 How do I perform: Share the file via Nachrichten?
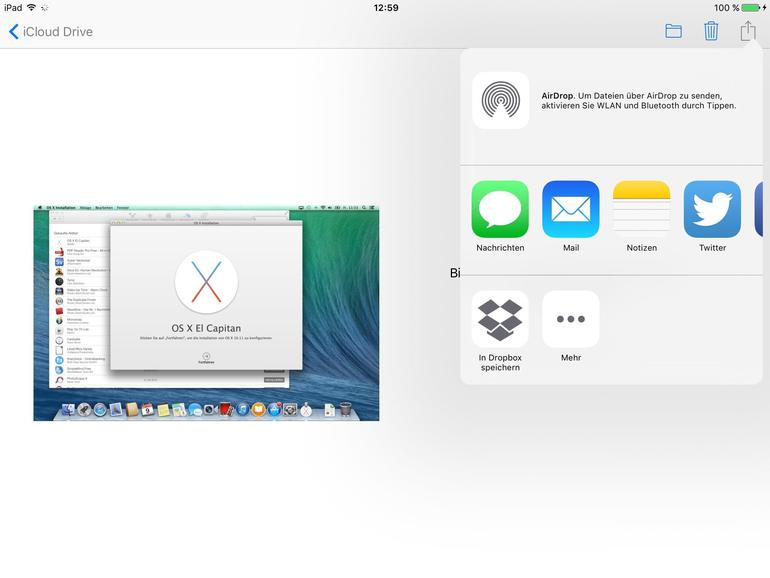click(x=500, y=209)
